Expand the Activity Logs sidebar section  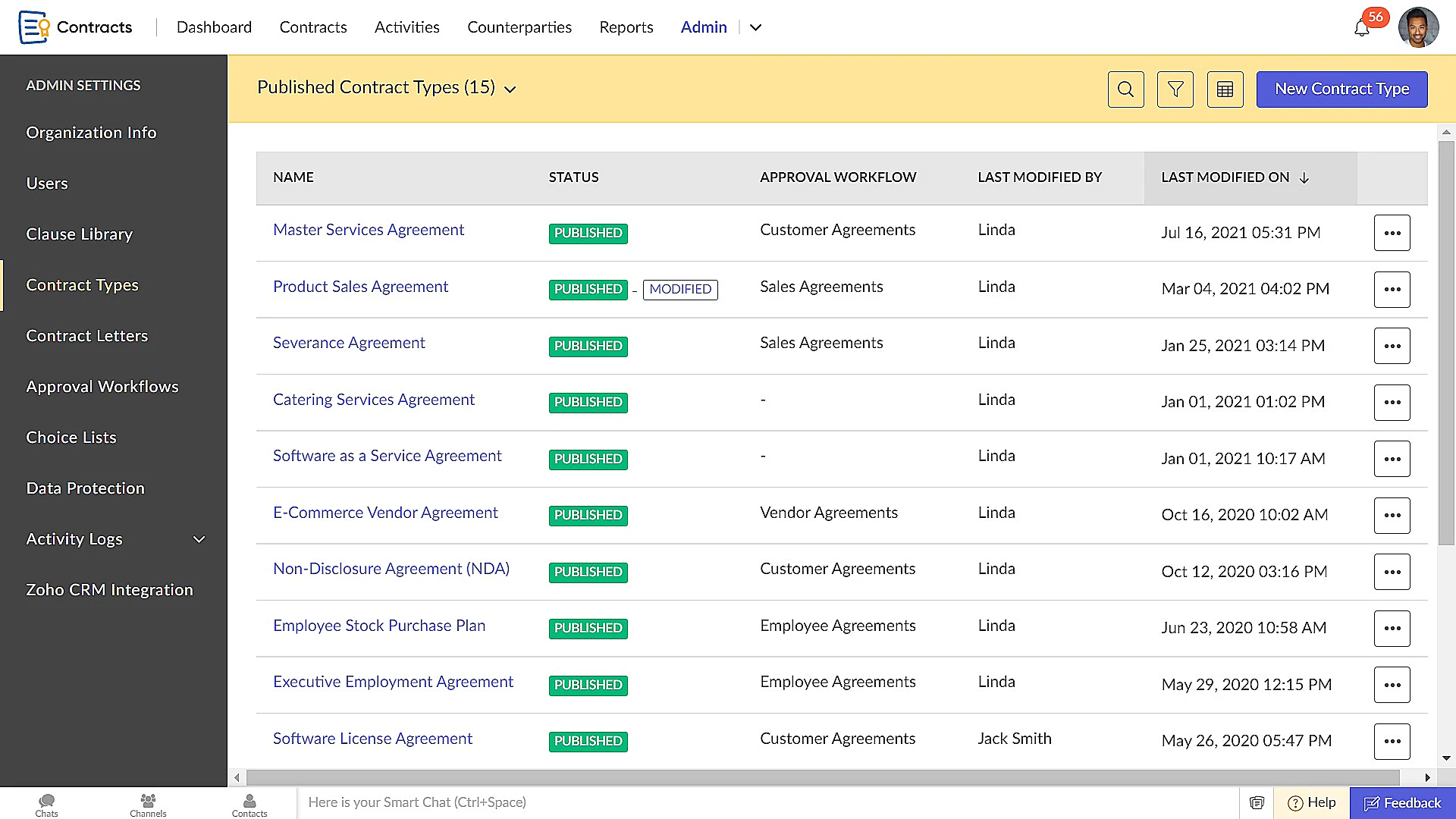click(x=199, y=539)
